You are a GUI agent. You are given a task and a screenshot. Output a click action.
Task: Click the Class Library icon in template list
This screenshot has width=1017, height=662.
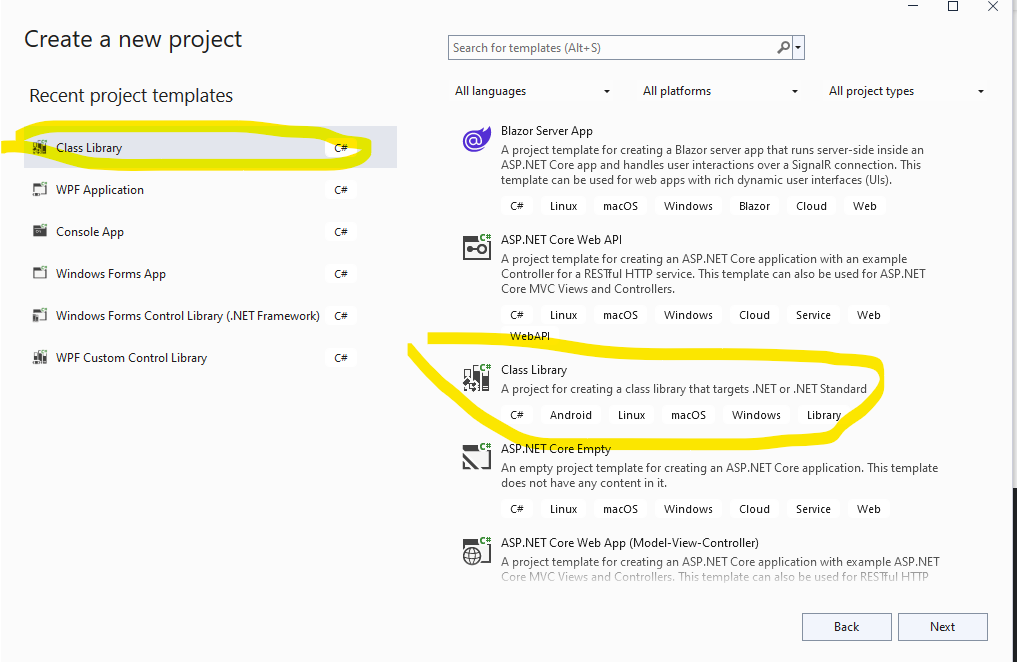tap(477, 378)
